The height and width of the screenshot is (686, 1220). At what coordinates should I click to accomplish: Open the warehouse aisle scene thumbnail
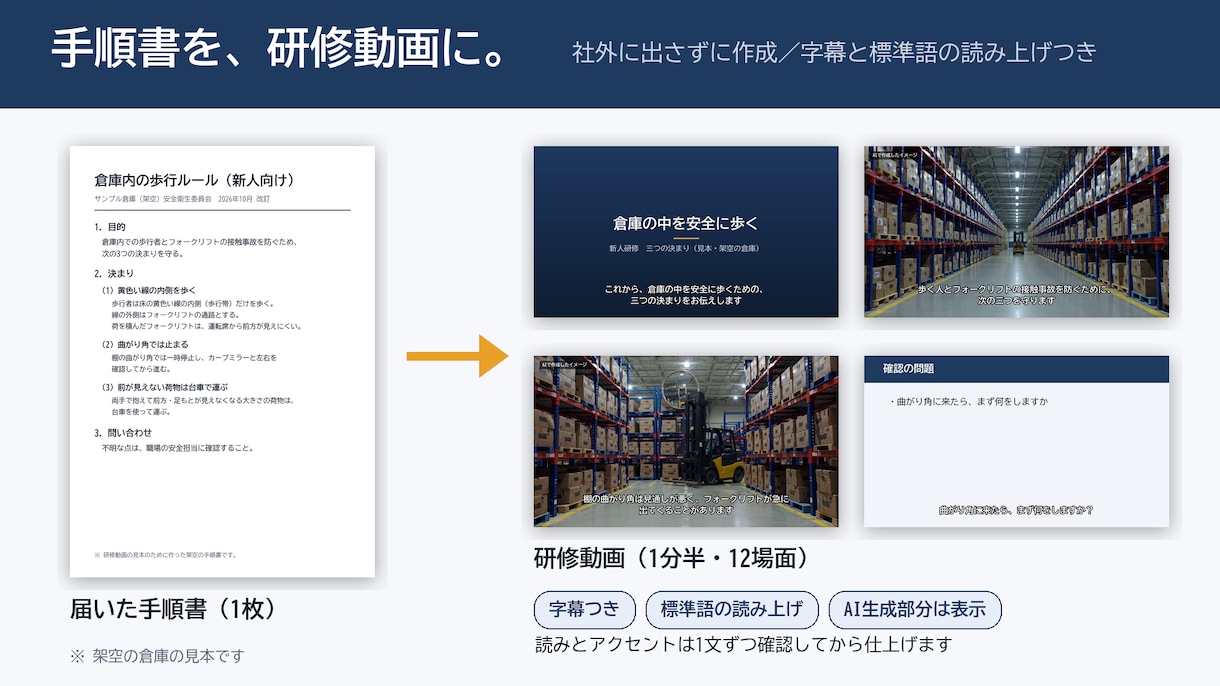pyautogui.click(x=1016, y=232)
